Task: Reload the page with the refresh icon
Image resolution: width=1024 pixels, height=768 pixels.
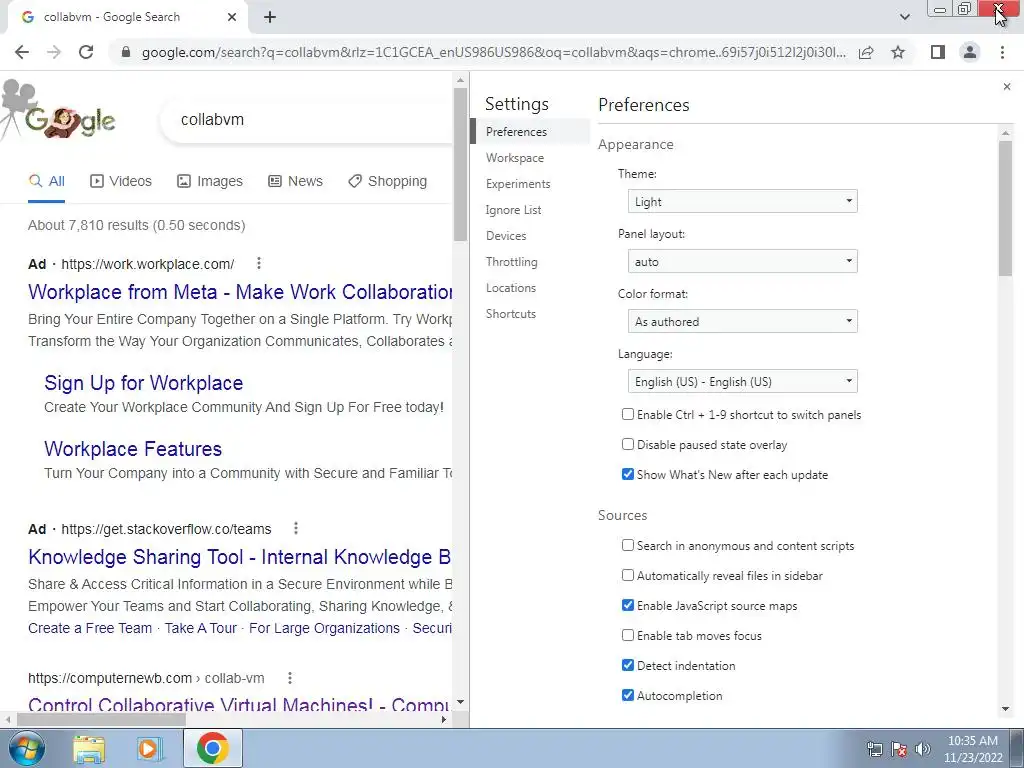Action: pos(86,52)
